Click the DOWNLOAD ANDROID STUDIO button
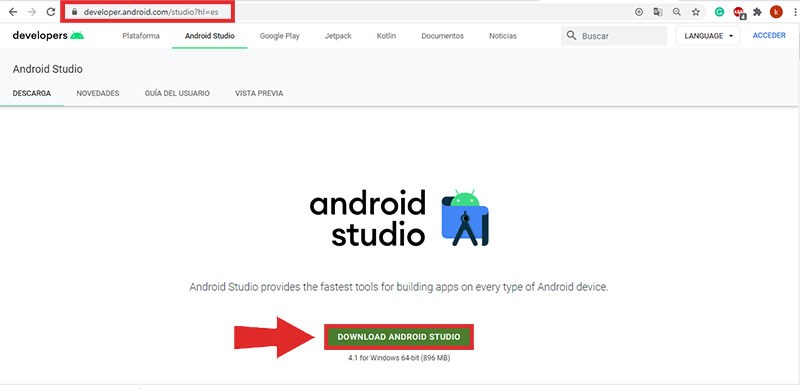800x390 pixels. pyautogui.click(x=399, y=337)
